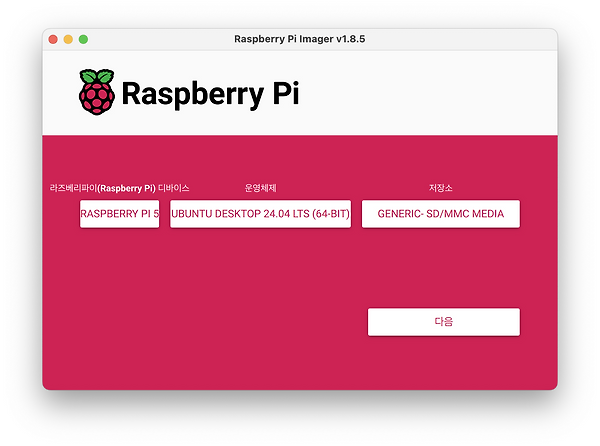Image resolution: width=600 pixels, height=446 pixels.
Task: Click the Raspberry Pi berry logo
Action: point(96,93)
